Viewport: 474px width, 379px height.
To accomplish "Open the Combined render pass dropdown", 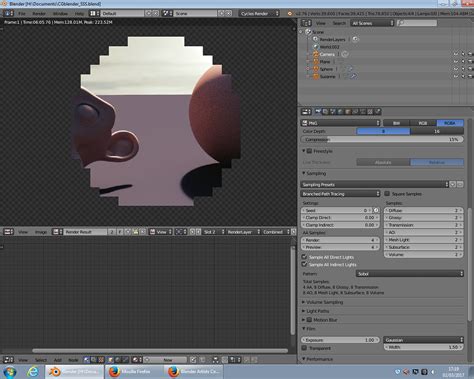I will click(276, 232).
